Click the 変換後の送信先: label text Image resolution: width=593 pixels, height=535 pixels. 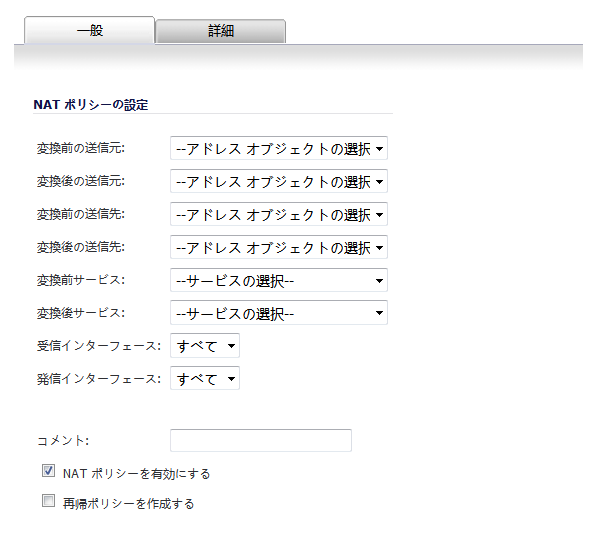[x=81, y=247]
